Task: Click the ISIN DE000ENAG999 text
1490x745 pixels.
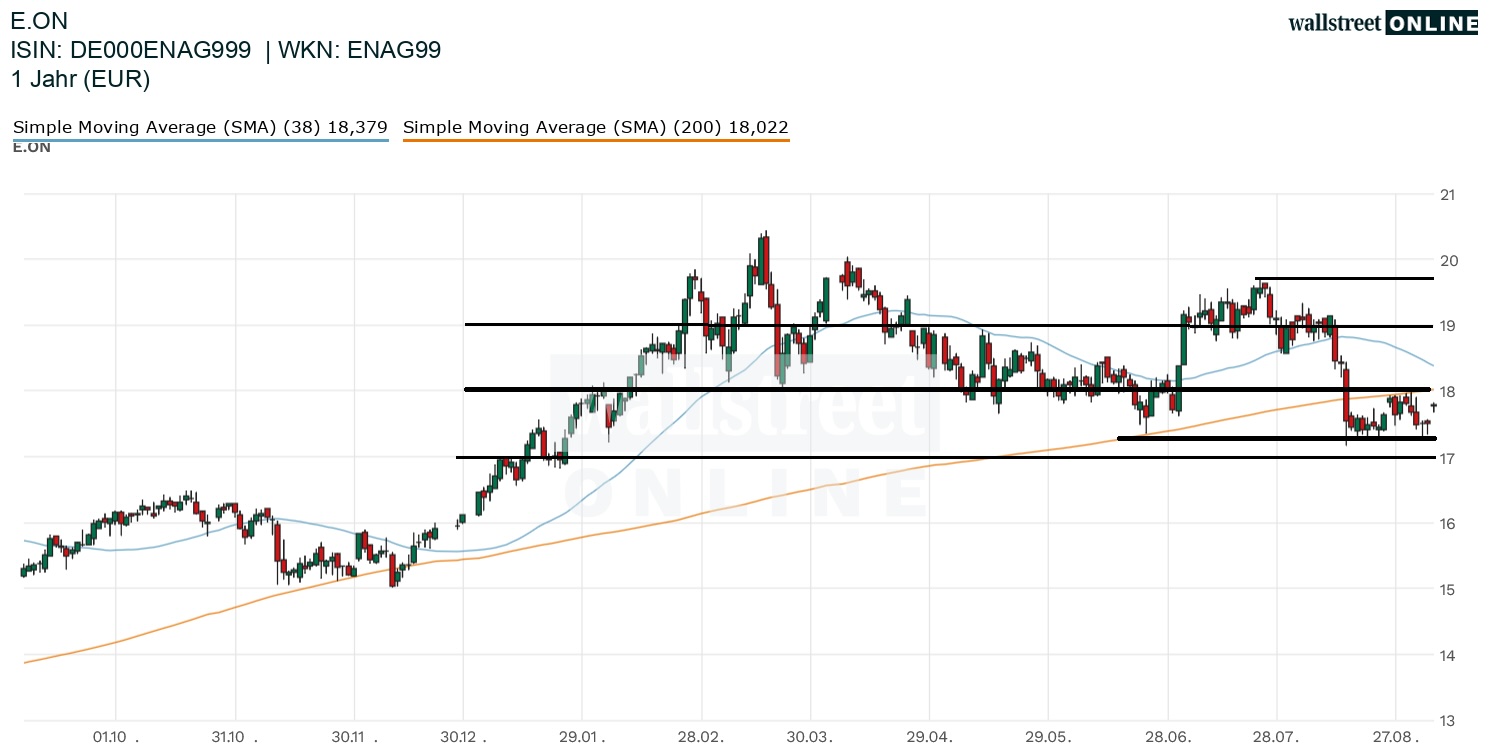Action: click(x=131, y=50)
